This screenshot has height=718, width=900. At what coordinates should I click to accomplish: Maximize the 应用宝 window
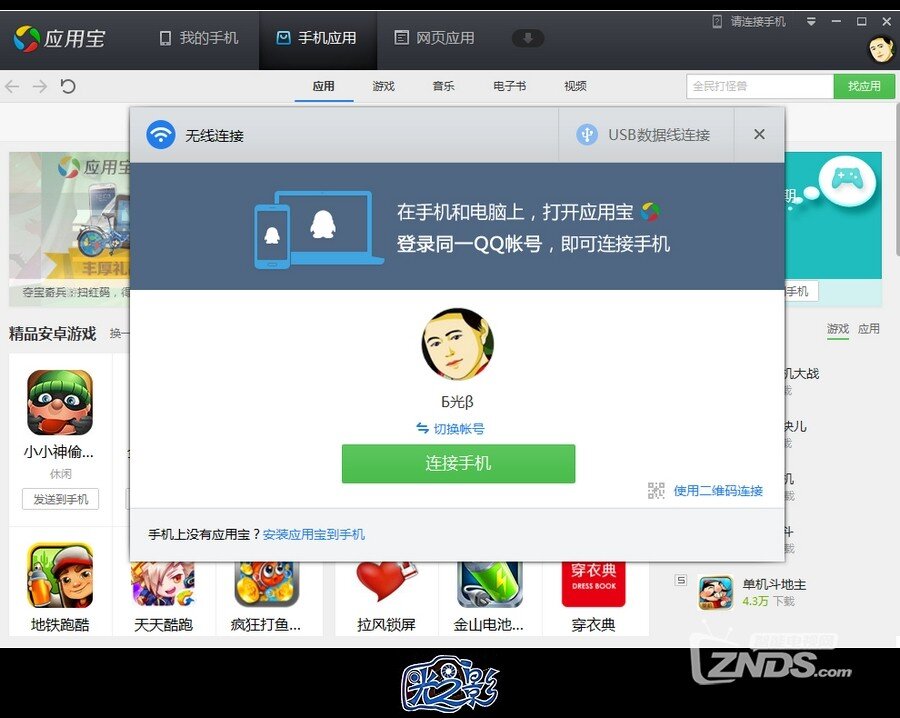click(x=862, y=22)
